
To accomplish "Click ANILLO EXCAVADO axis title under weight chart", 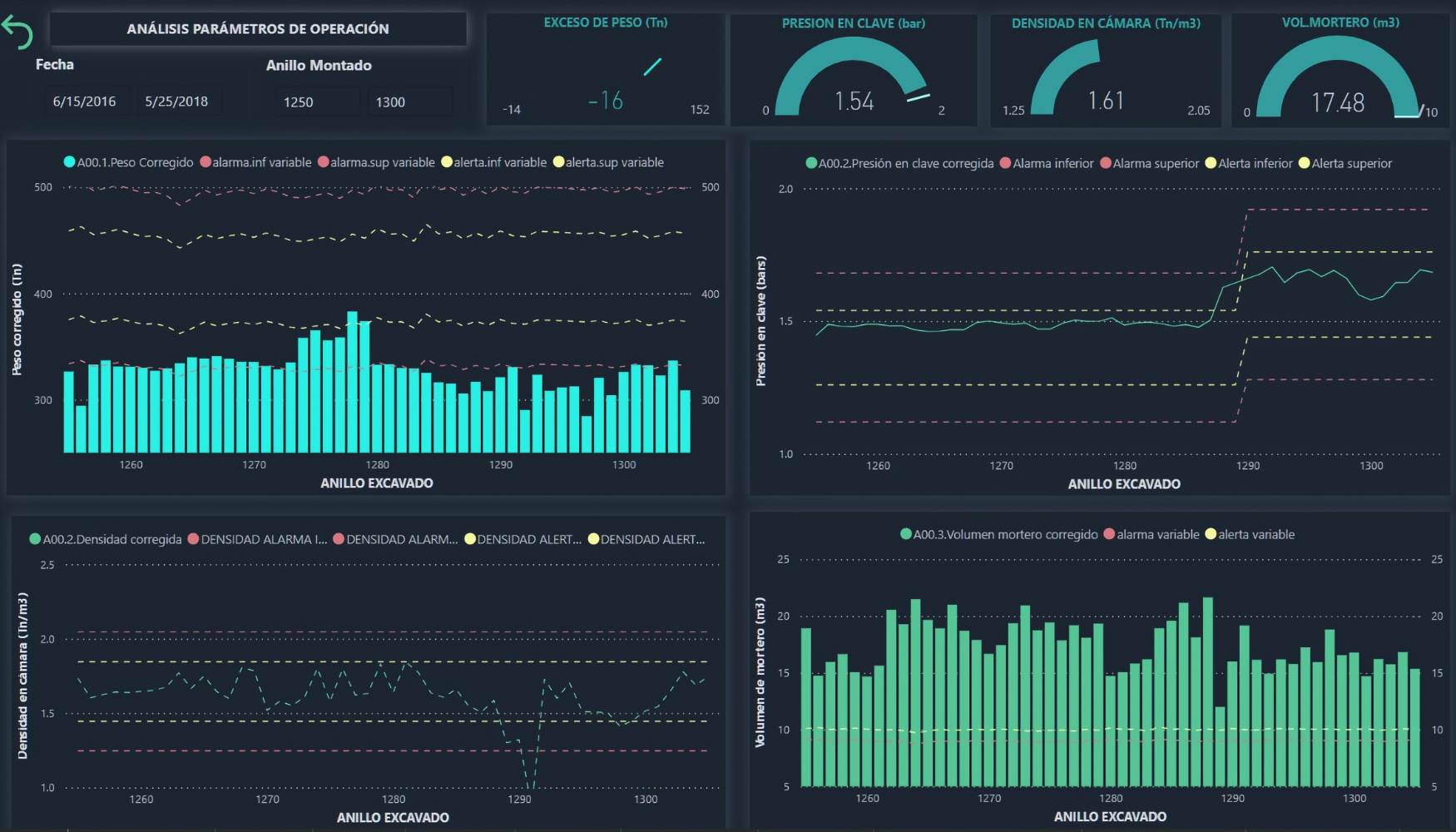I will point(377,483).
